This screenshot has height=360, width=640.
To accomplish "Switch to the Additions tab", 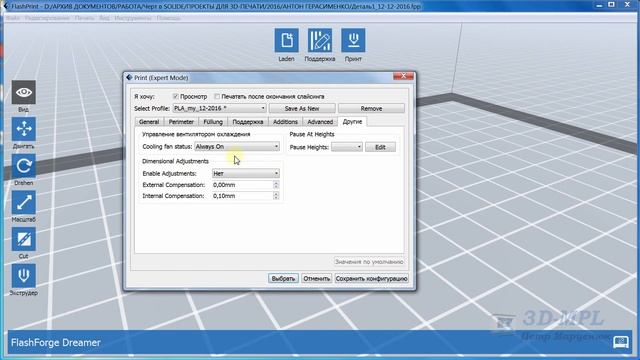I will (285, 122).
